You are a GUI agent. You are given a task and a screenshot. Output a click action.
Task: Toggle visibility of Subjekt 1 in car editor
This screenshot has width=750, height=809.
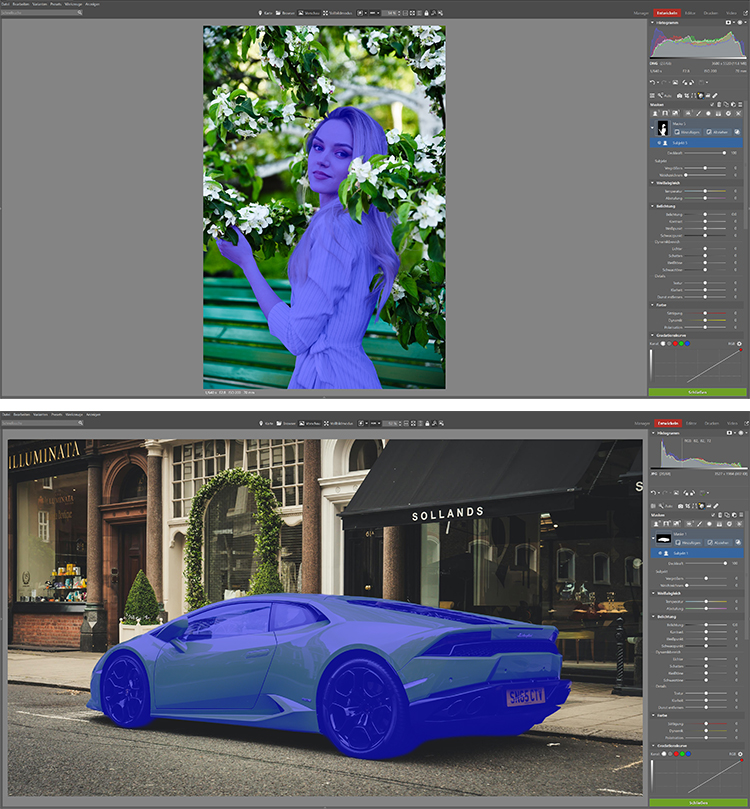click(x=660, y=552)
